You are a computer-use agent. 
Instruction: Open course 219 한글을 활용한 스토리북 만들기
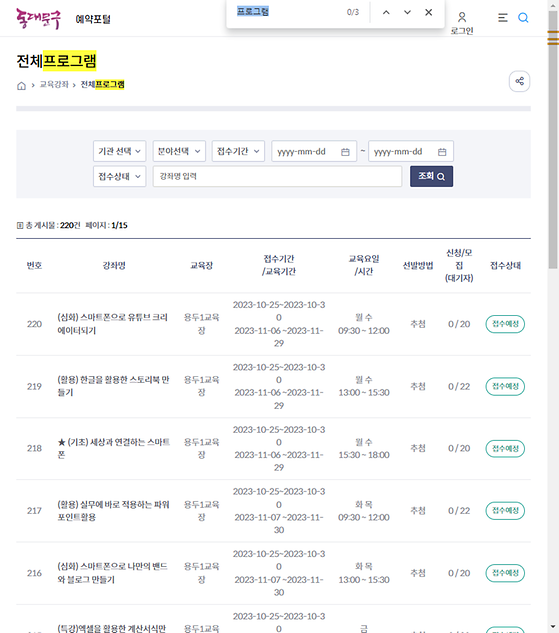pos(113,386)
